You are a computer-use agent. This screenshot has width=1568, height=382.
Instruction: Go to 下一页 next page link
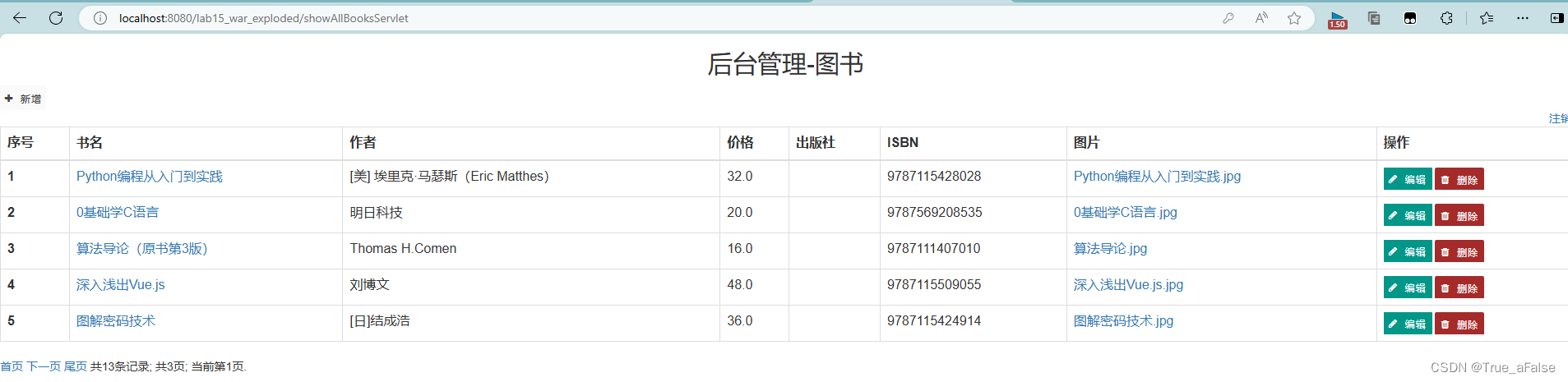44,366
